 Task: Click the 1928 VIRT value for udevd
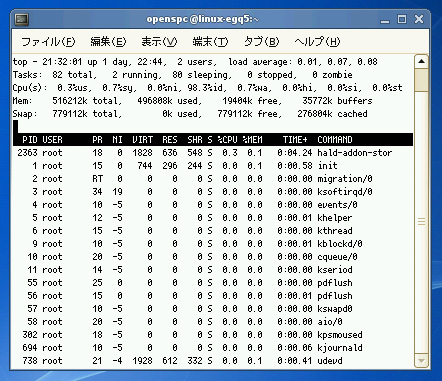pyautogui.click(x=142, y=361)
